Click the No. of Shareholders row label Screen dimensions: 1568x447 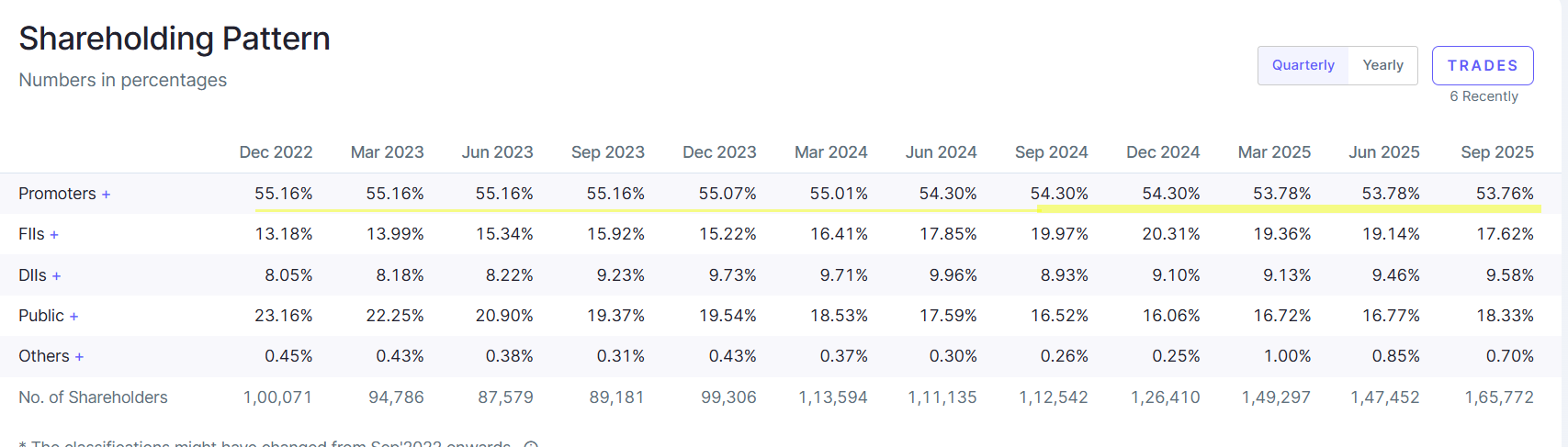click(x=93, y=397)
